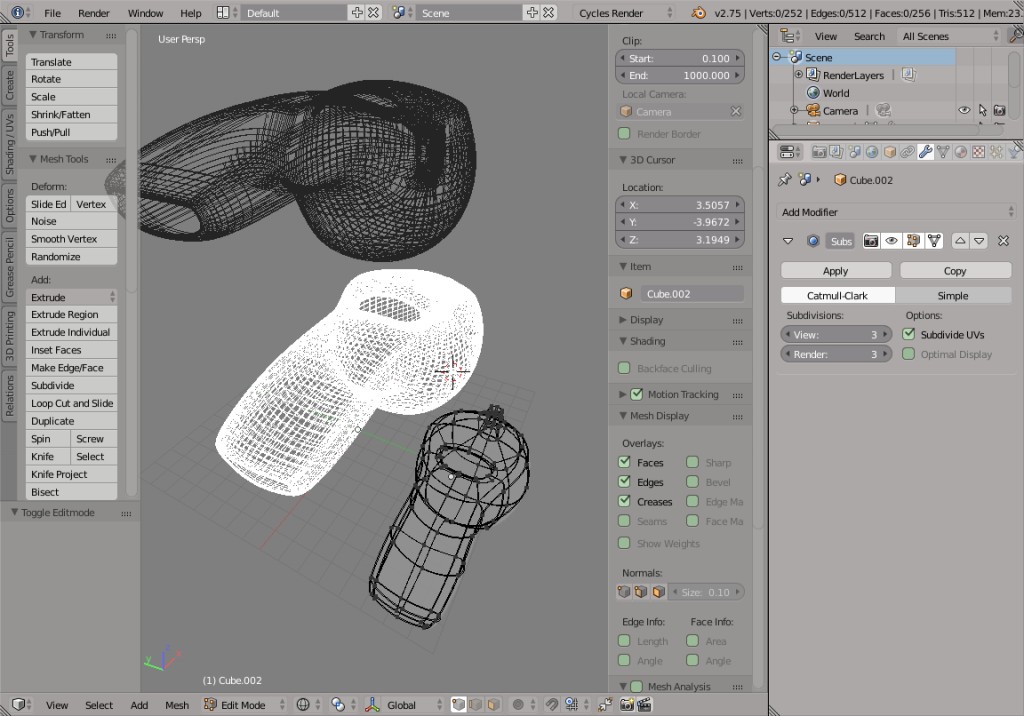This screenshot has height=716, width=1024.
Task: Enable the snap magnet icon in viewport header
Action: (x=552, y=704)
